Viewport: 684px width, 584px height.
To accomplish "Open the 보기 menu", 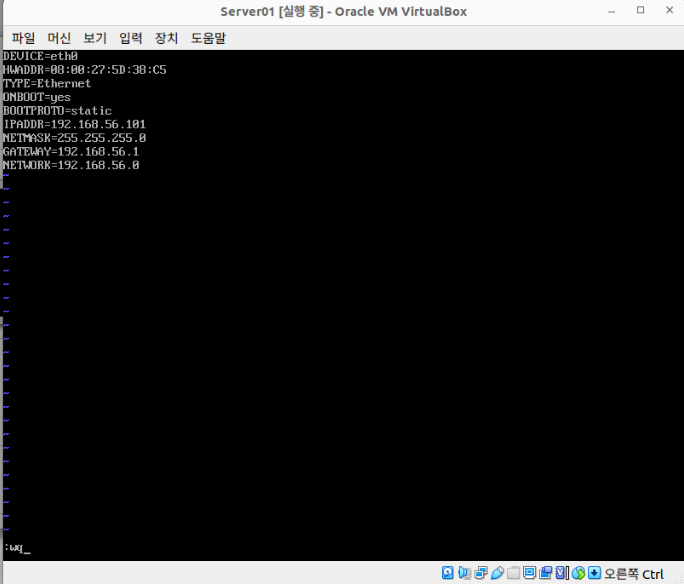I will click(x=95, y=38).
